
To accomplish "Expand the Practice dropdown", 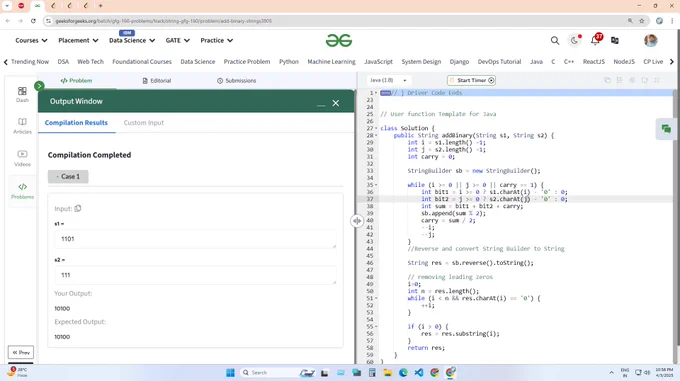I will 216,40.
